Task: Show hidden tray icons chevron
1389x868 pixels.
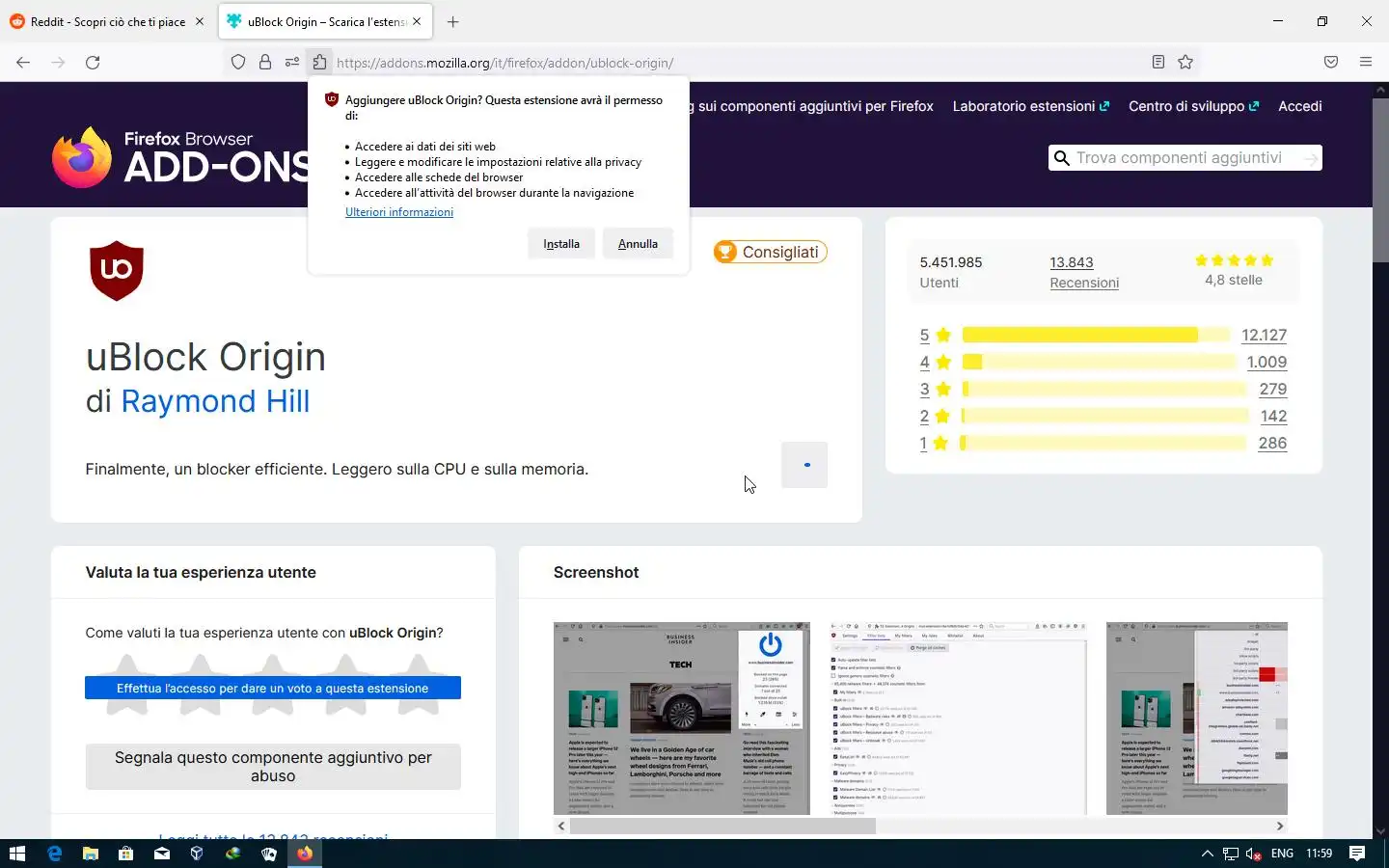Action: [1207, 854]
